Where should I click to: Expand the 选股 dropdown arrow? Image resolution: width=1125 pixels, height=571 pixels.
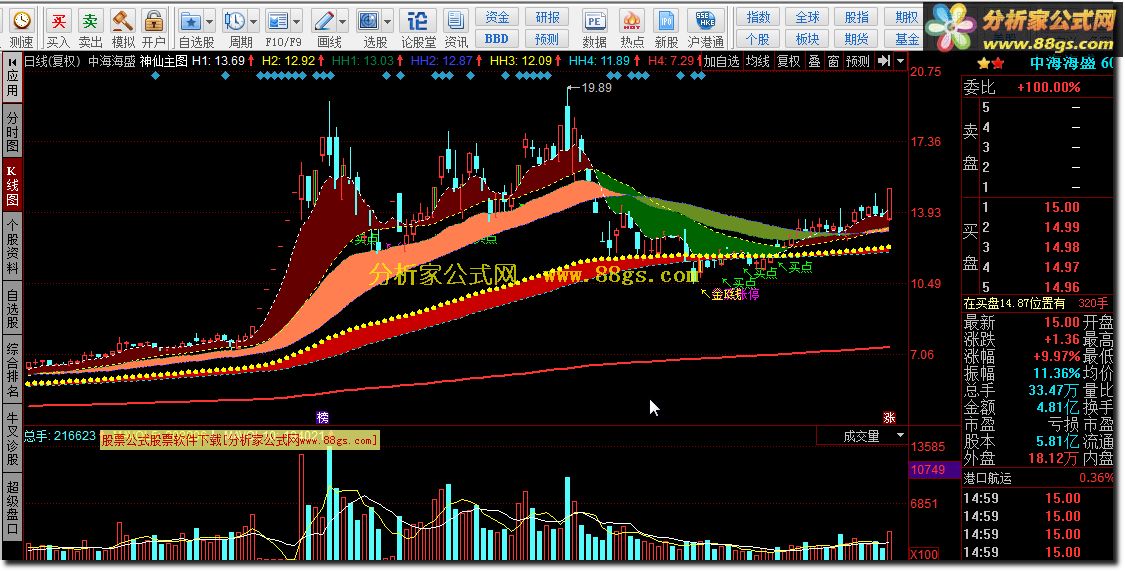pyautogui.click(x=388, y=21)
